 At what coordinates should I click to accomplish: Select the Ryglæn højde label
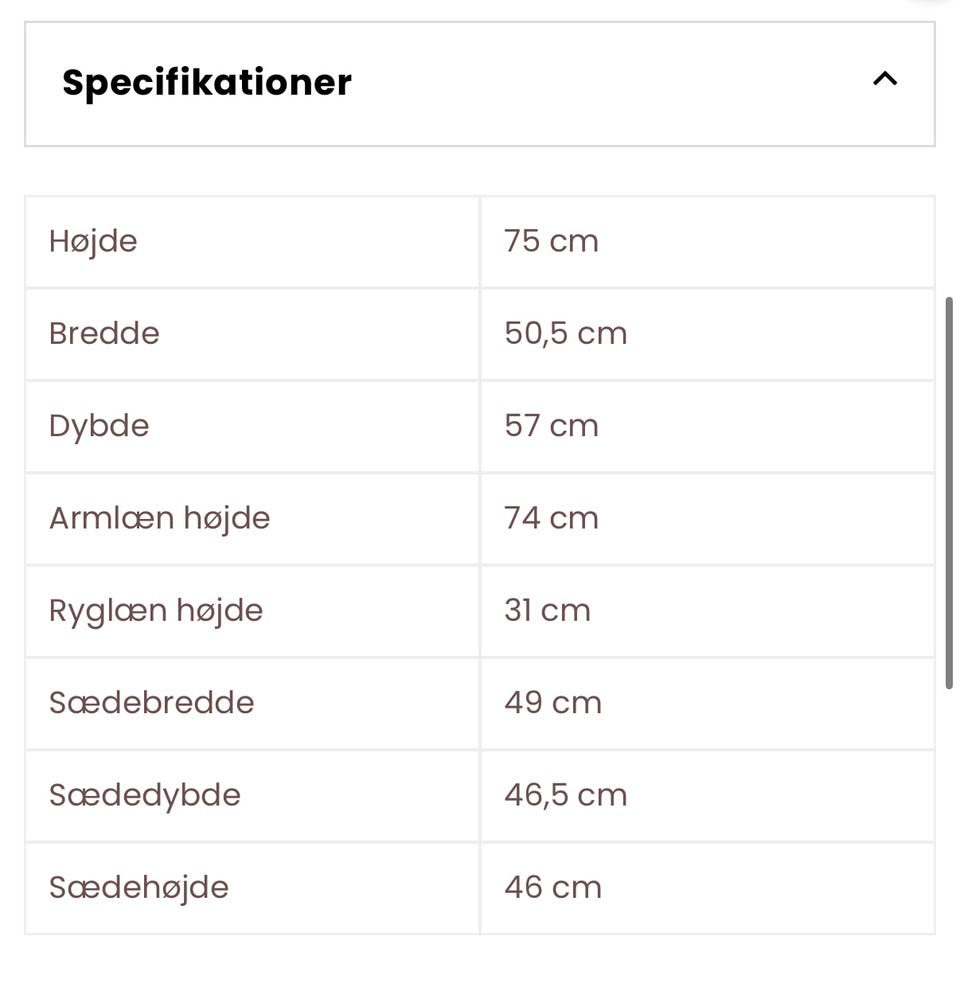tap(156, 610)
